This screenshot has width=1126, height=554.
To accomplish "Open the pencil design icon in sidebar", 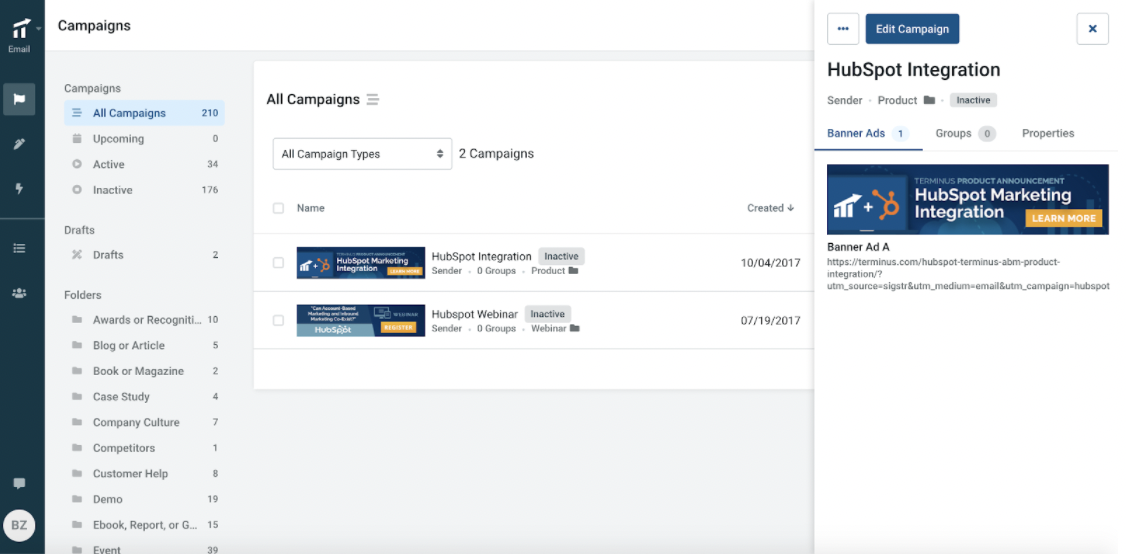I will (19, 144).
